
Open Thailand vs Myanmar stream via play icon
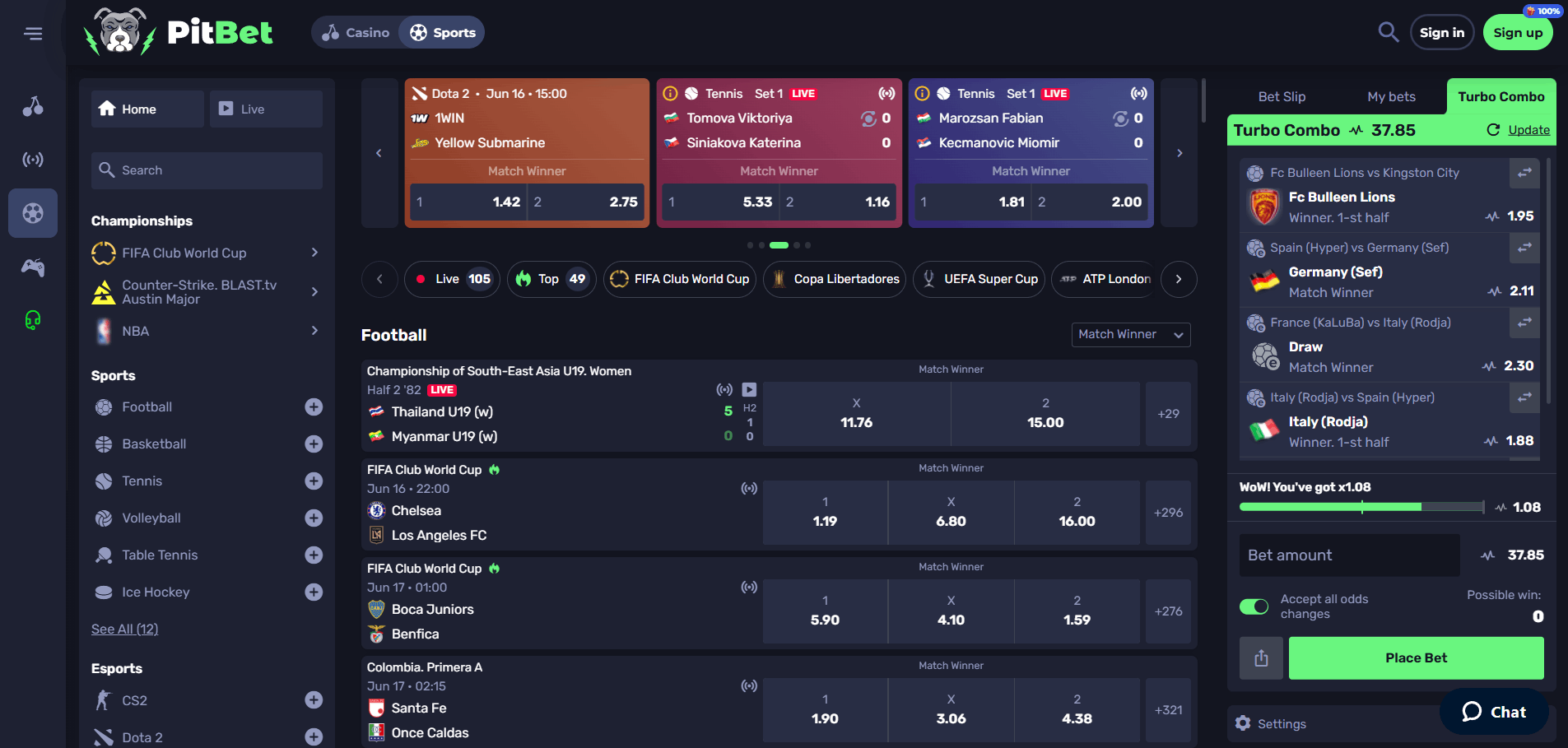(749, 389)
